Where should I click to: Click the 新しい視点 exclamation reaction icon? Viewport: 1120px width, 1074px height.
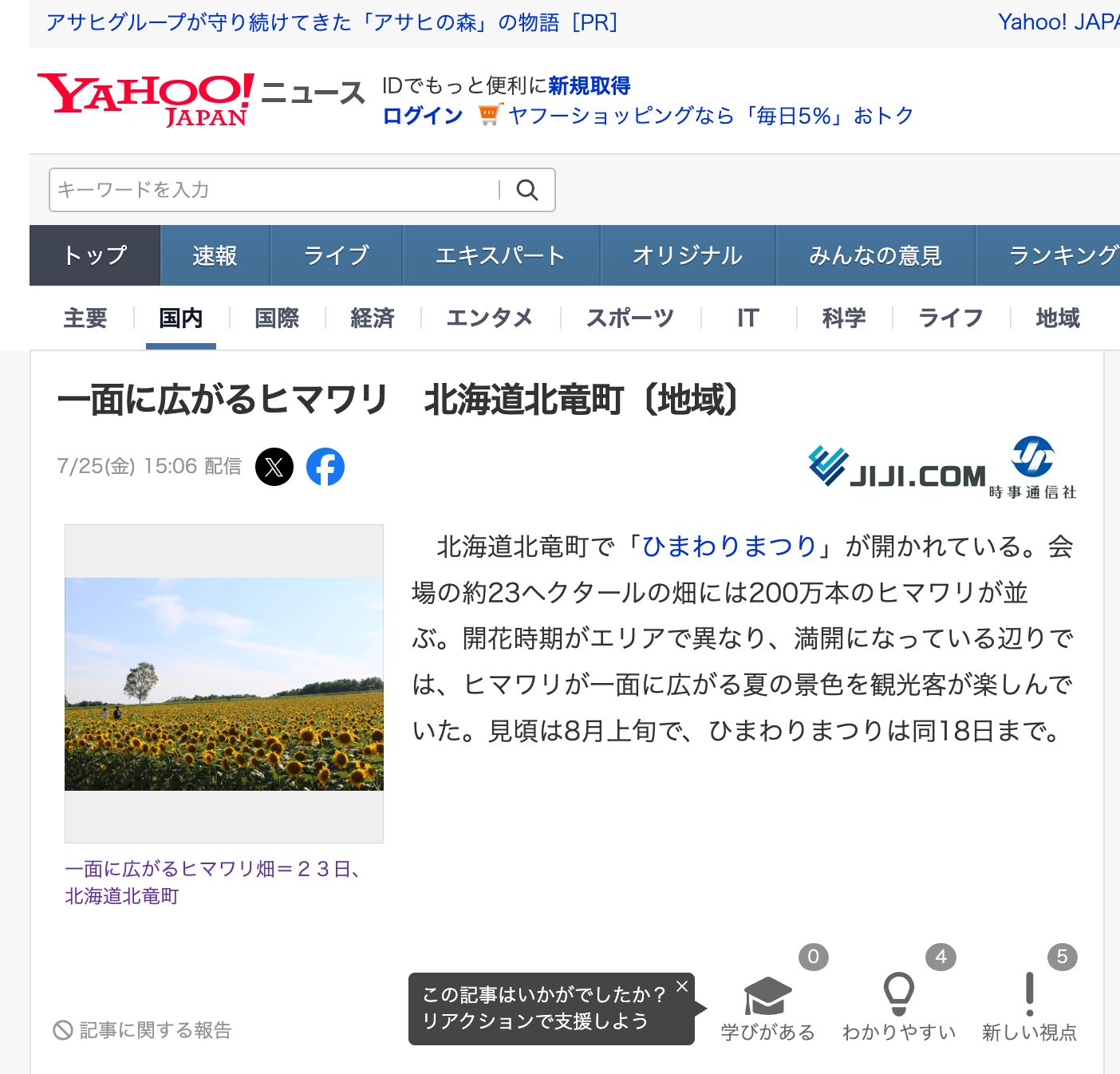click(1030, 993)
